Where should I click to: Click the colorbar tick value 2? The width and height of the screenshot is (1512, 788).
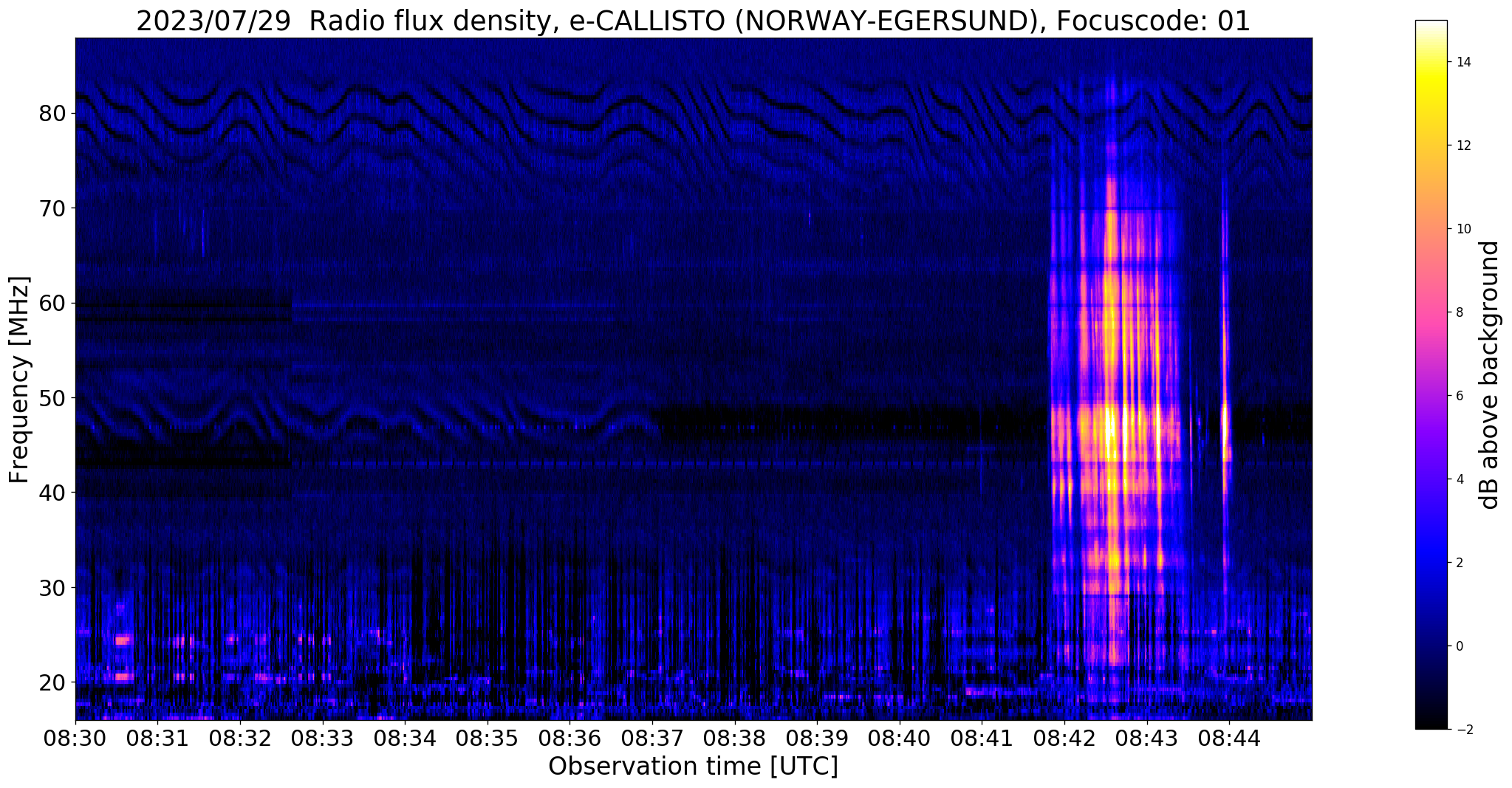(1459, 563)
